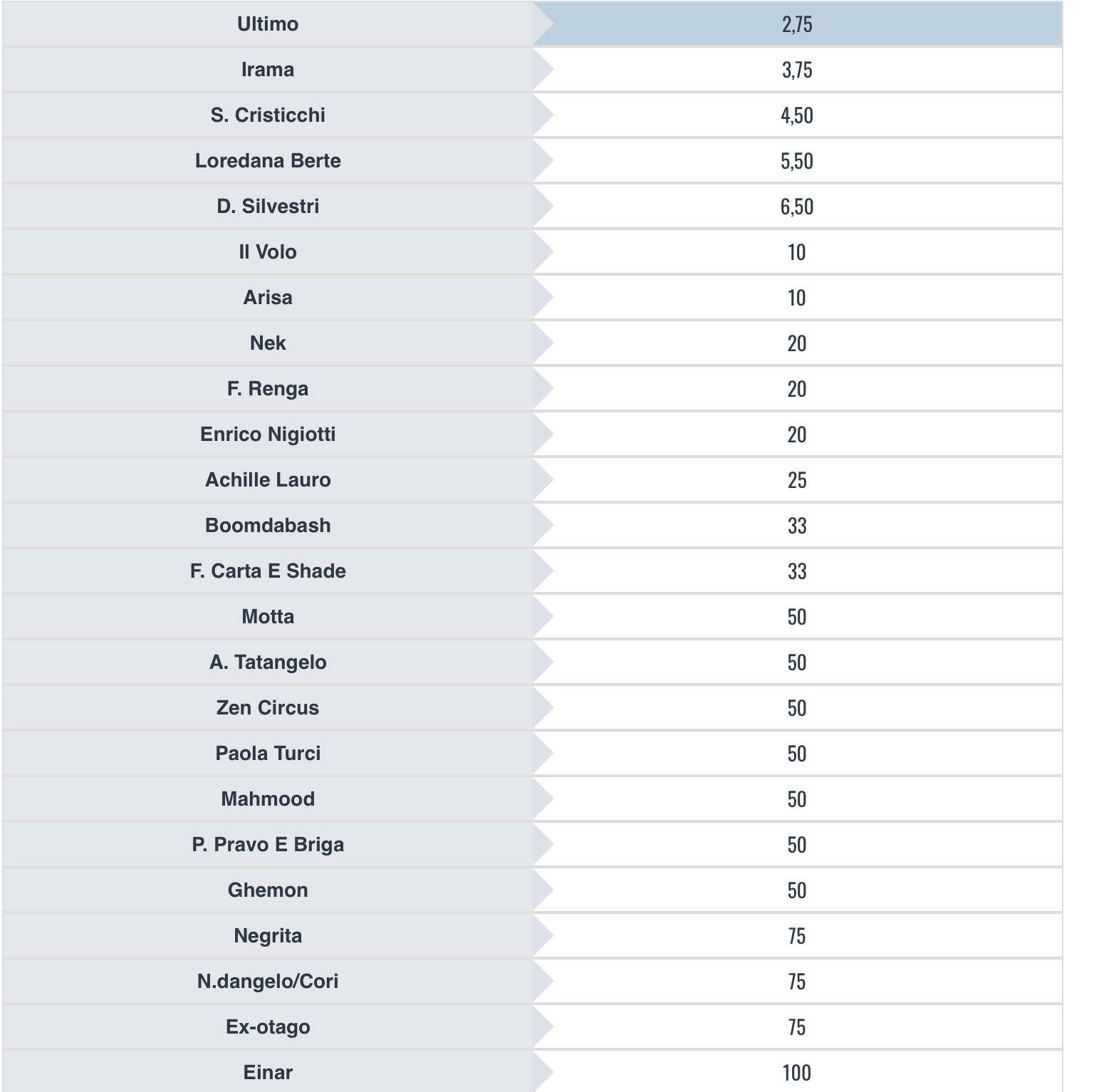This screenshot has width=1094, height=1092.
Task: Click Achille Lauro's odds of 25
Action: pyautogui.click(x=797, y=480)
